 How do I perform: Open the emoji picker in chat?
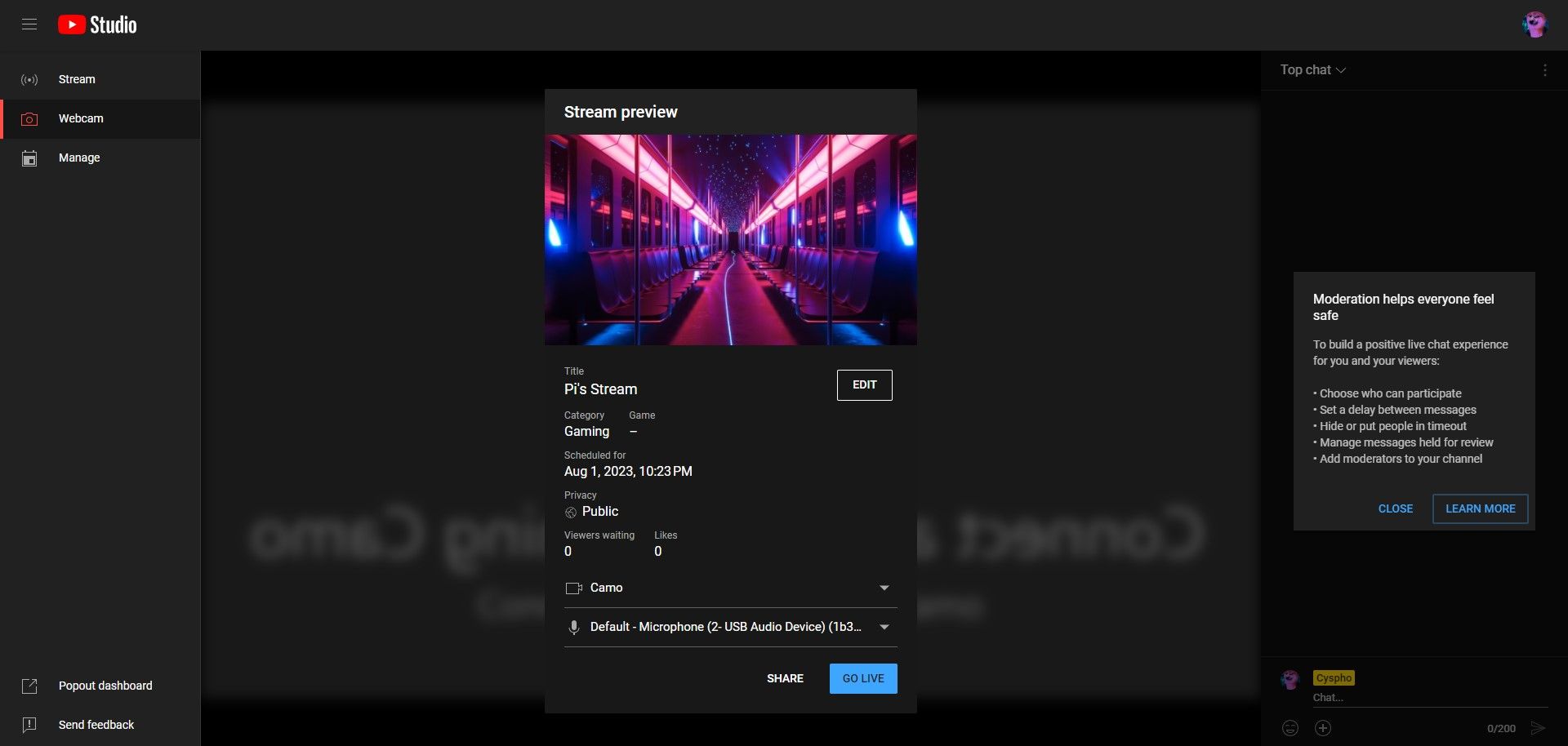tap(1290, 728)
